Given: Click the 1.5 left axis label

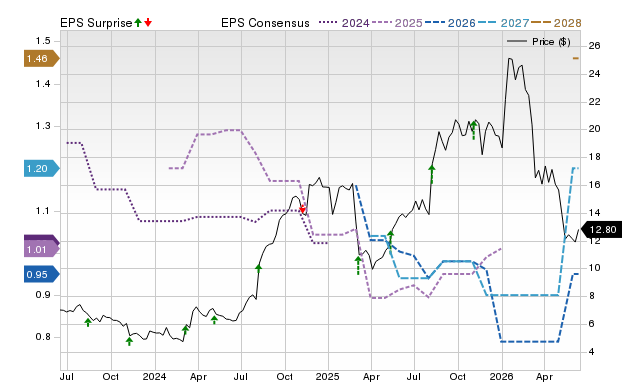Looking at the screenshot, I should coord(43,41).
